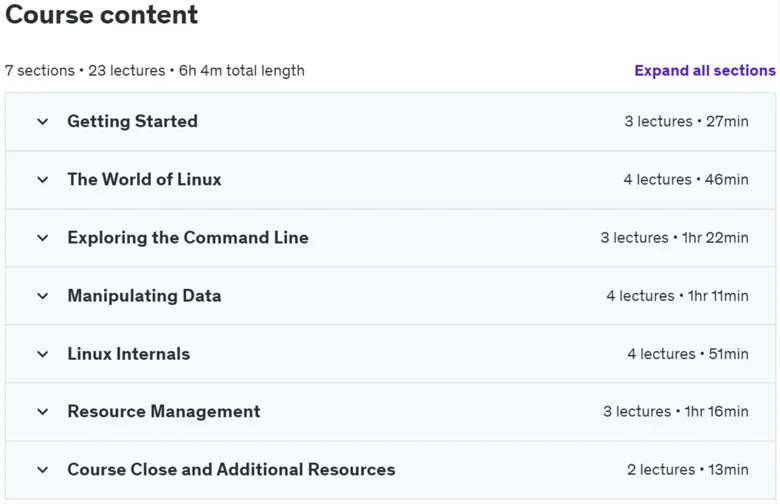
Task: Open the Linux Internals section heading
Action: [129, 354]
